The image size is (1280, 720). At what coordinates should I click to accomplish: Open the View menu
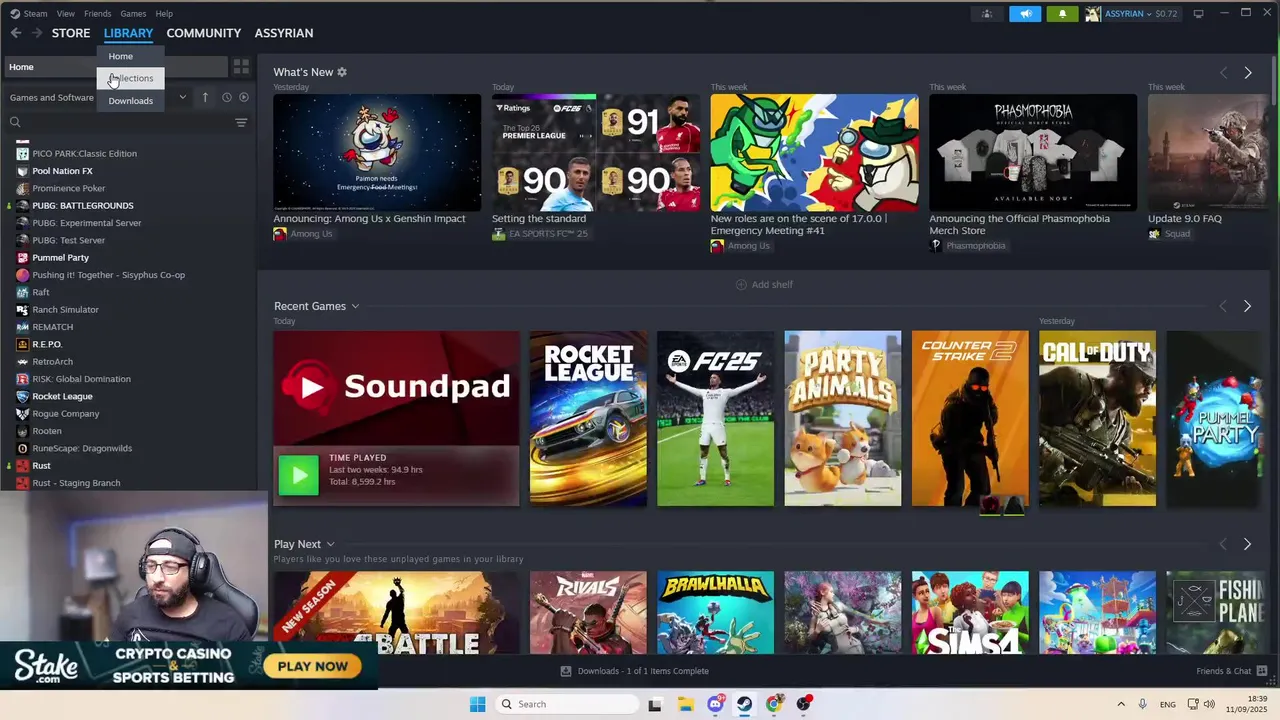(65, 14)
